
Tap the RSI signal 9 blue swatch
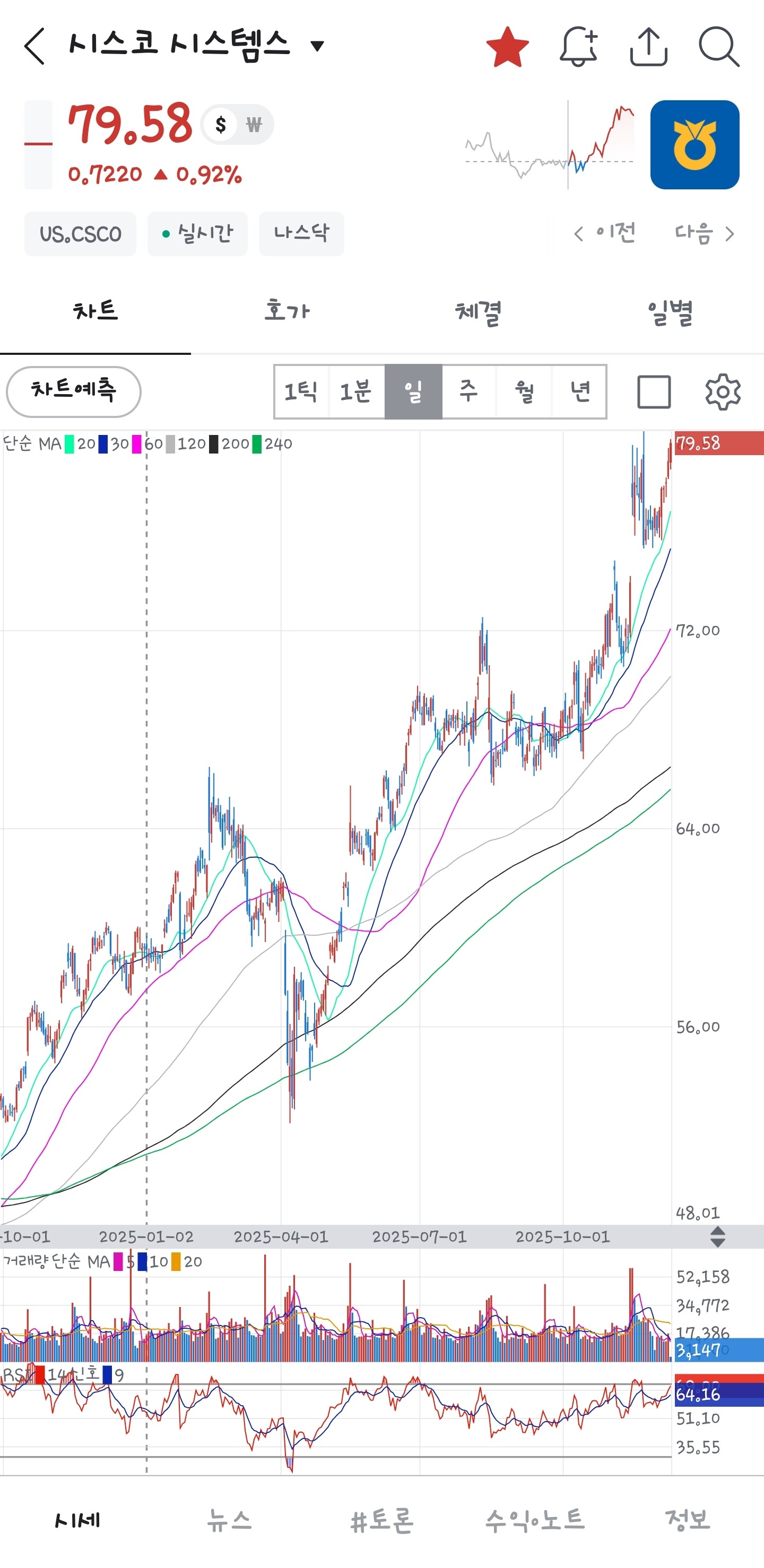(107, 1375)
